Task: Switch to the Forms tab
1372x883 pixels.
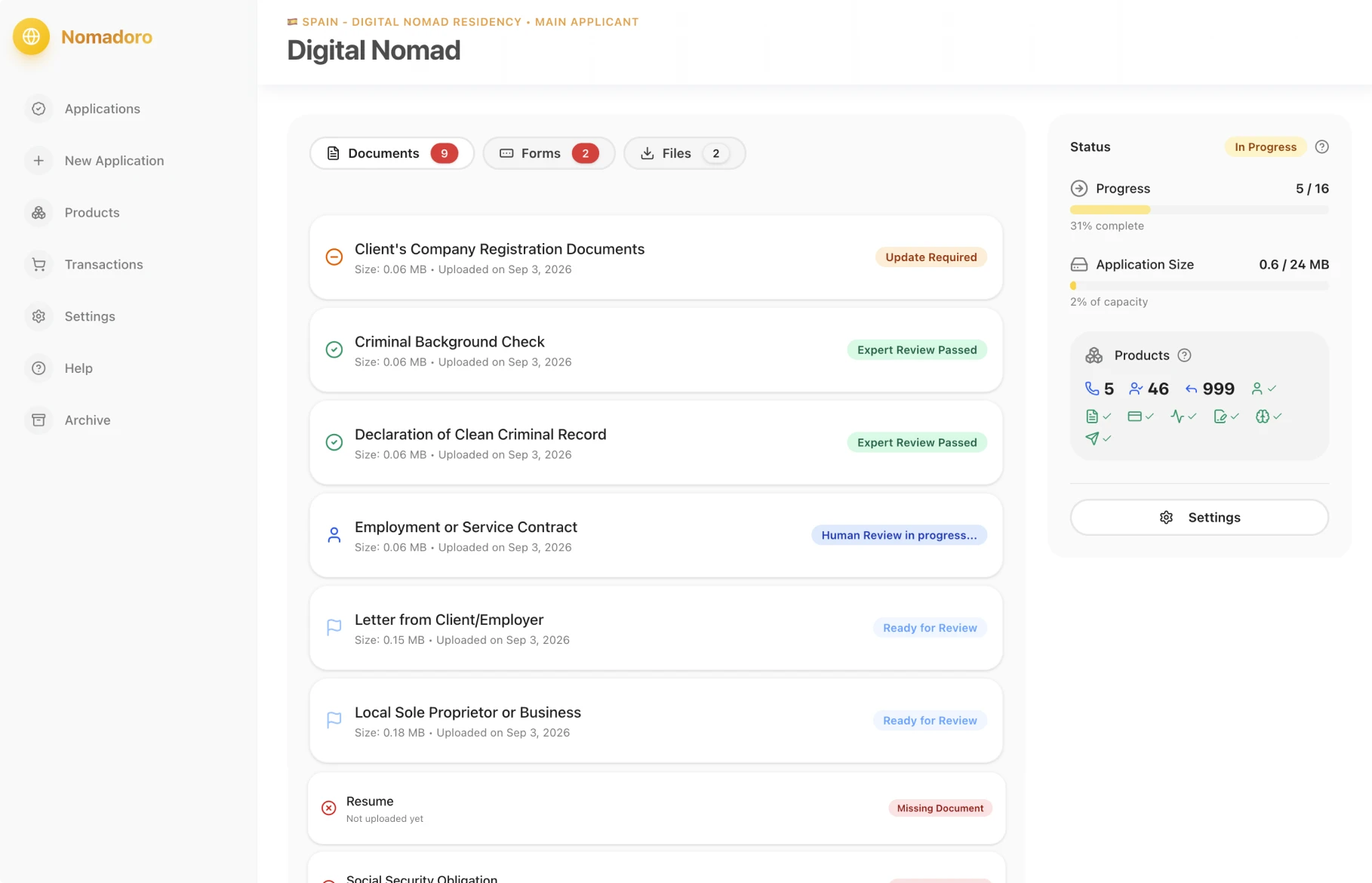Action: tap(549, 153)
